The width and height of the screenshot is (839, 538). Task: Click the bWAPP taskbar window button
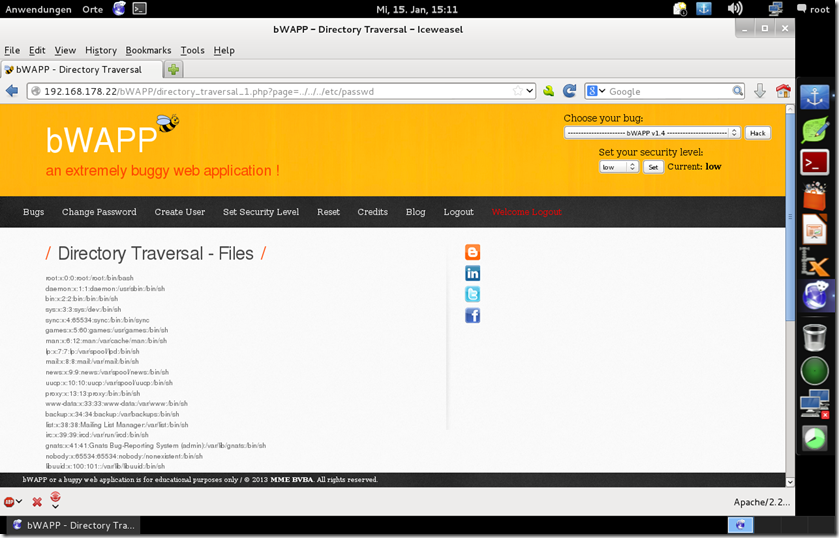tap(74, 525)
